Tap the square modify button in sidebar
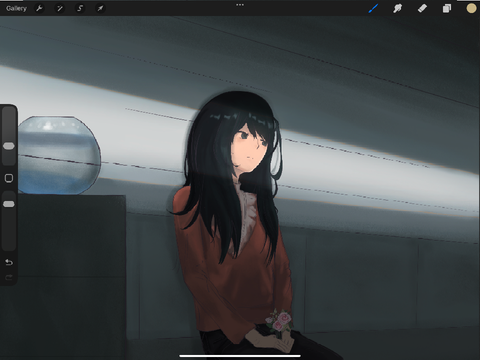 tap(9, 178)
